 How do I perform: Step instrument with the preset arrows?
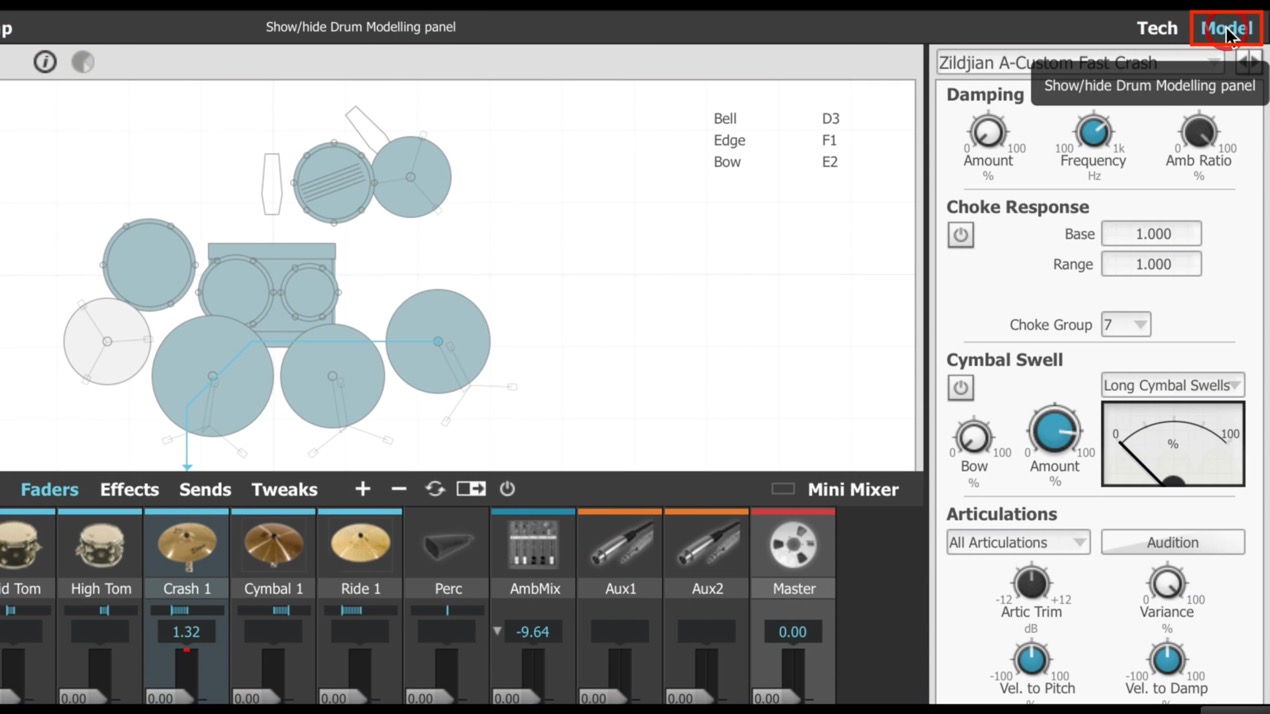click(x=1249, y=63)
